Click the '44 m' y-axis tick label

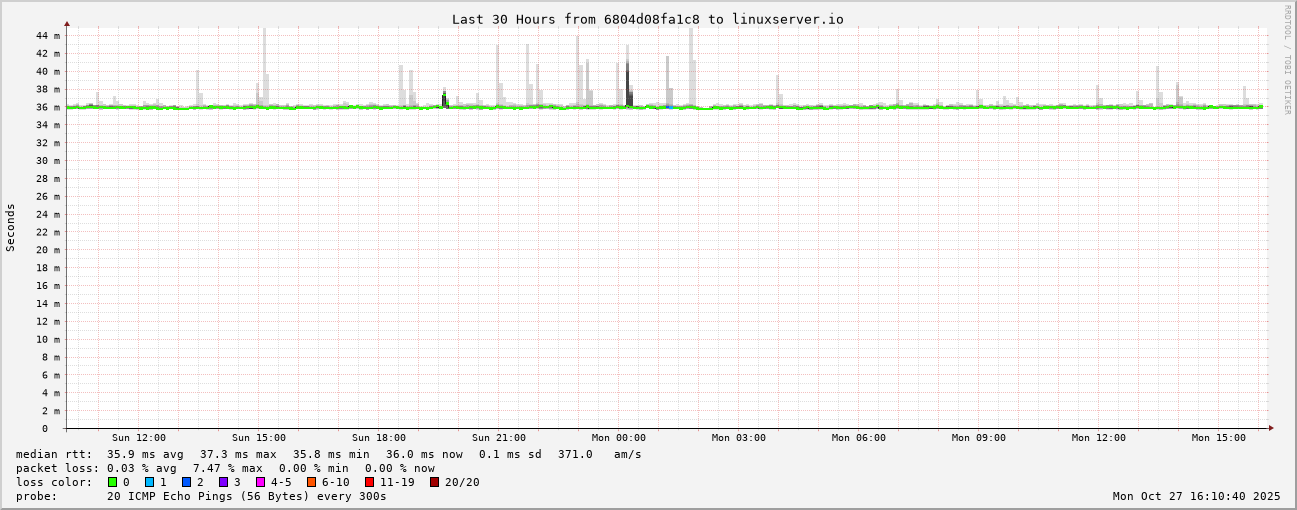[x=48, y=36]
